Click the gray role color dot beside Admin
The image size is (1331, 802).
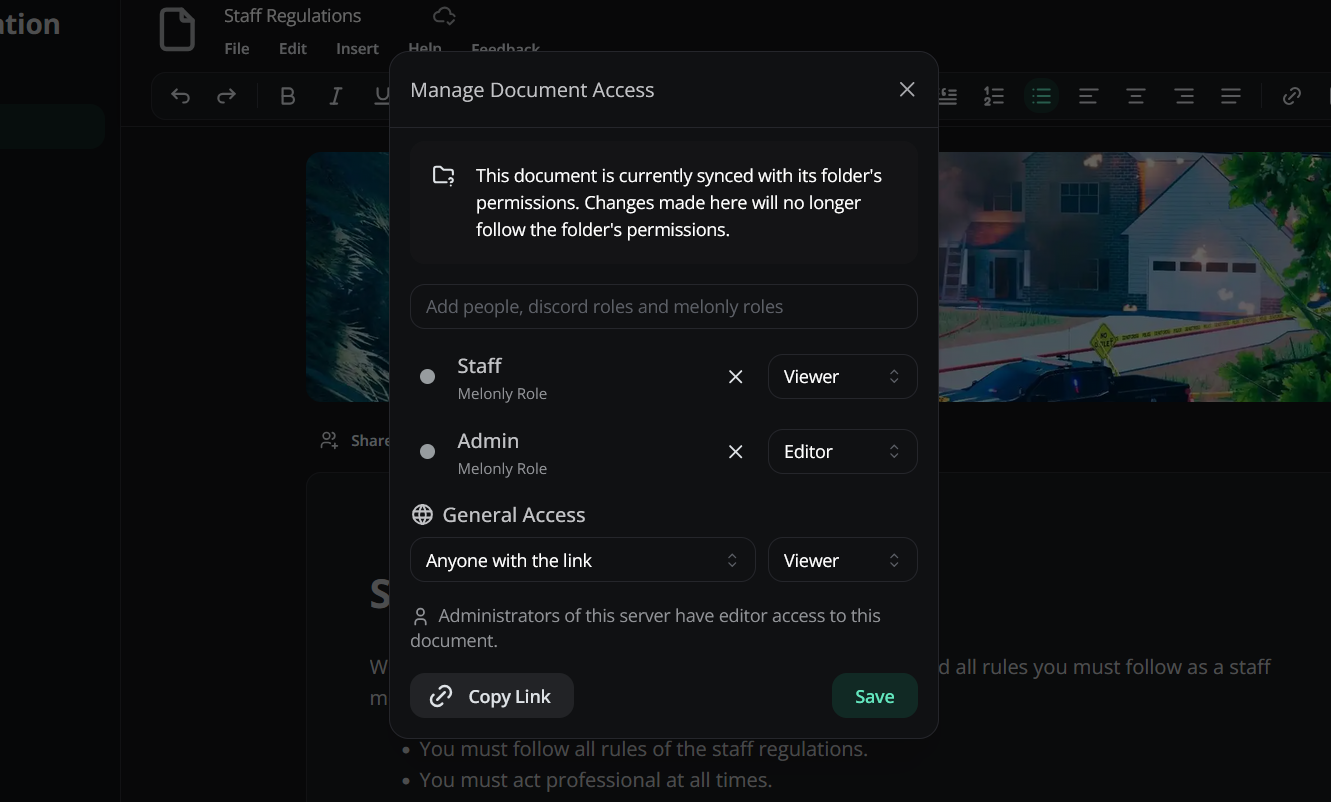tap(427, 452)
